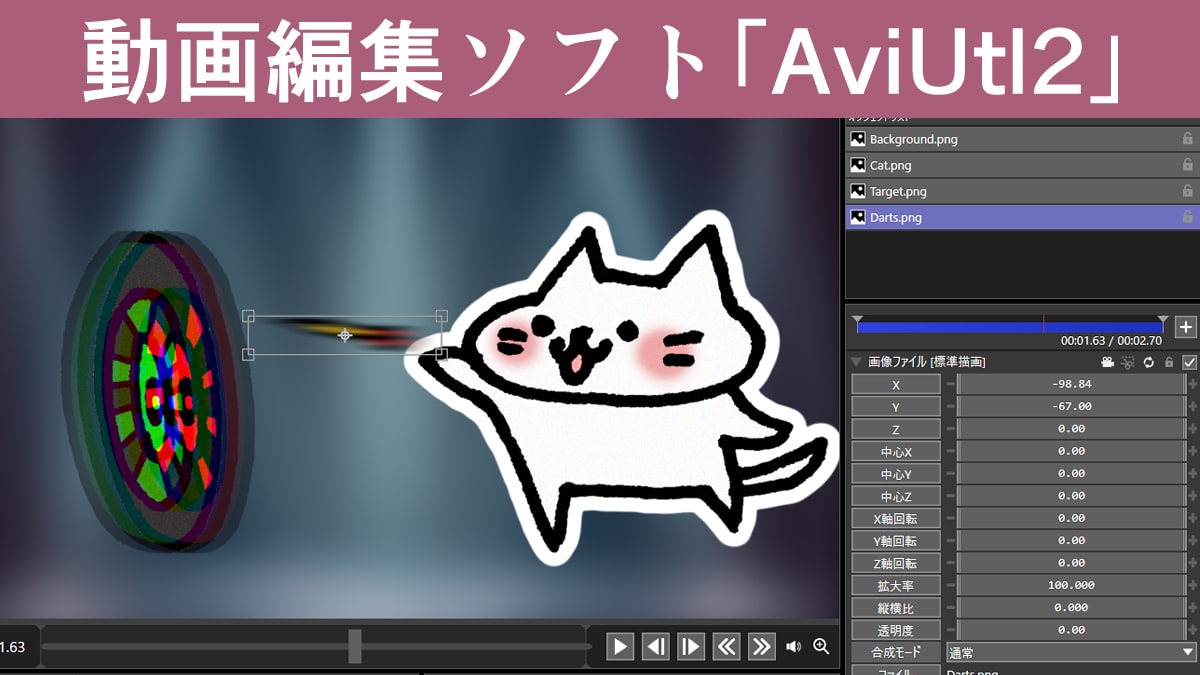The height and width of the screenshot is (675, 1200).
Task: Step back one frame
Action: point(656,646)
